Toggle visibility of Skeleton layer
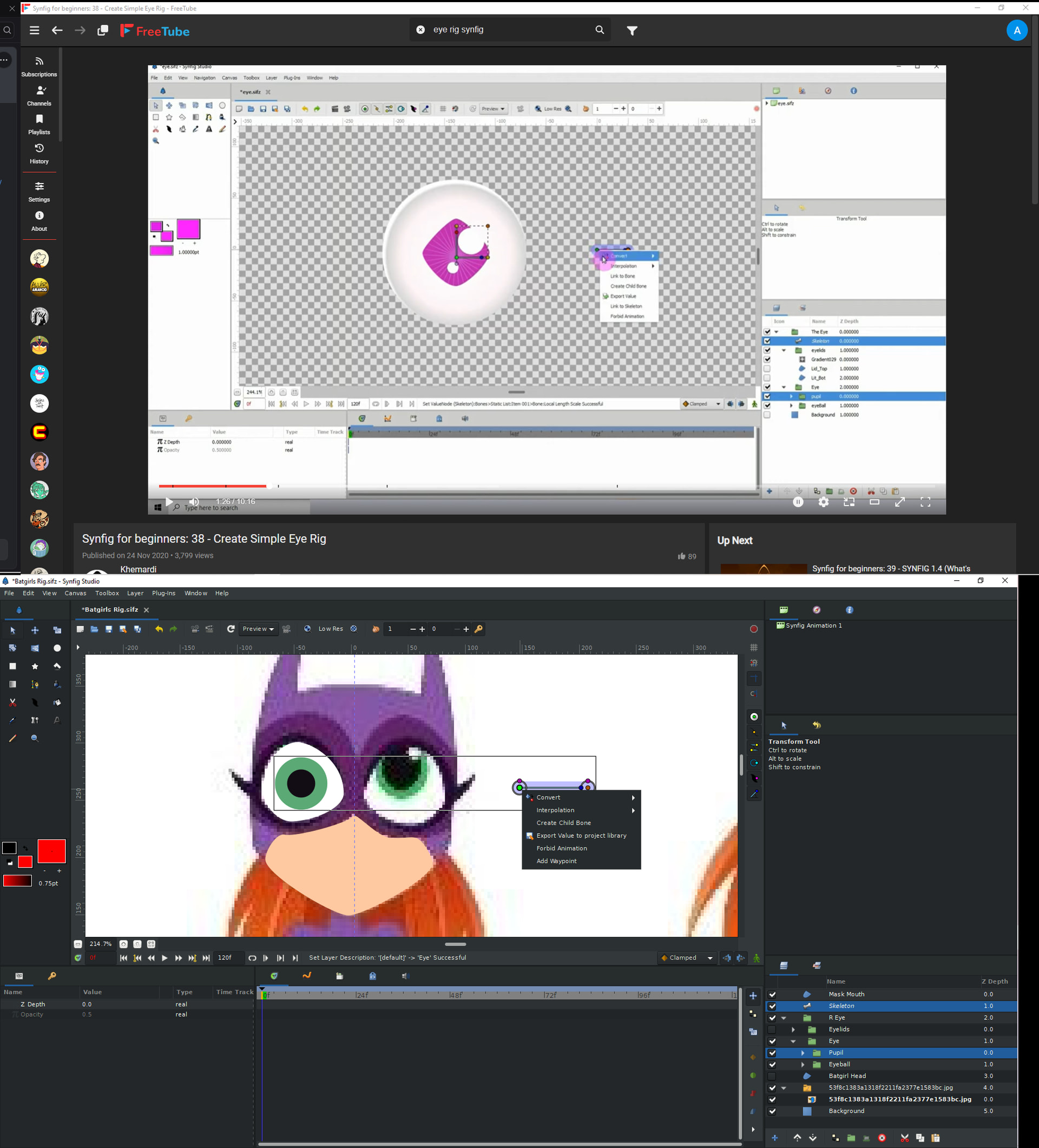The width and height of the screenshot is (1039, 1148). click(772, 1006)
